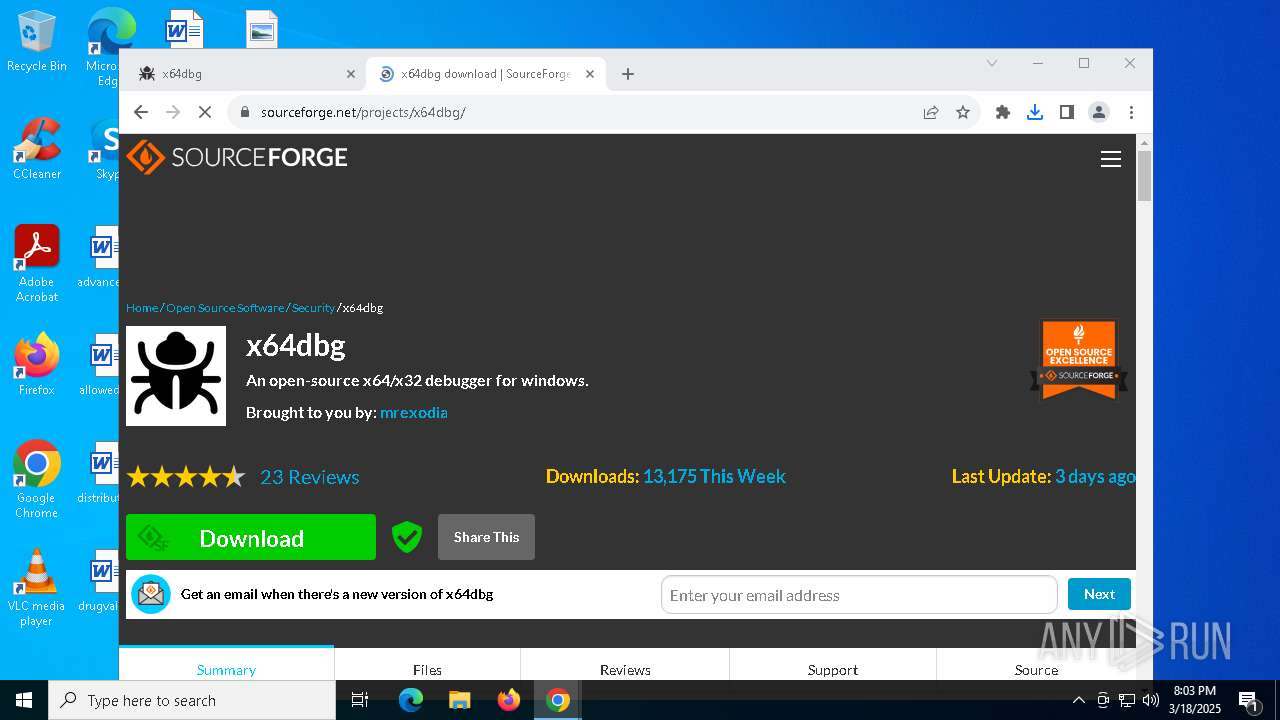Open the notification center icon
Viewport: 1280px width, 720px height.
click(1248, 700)
